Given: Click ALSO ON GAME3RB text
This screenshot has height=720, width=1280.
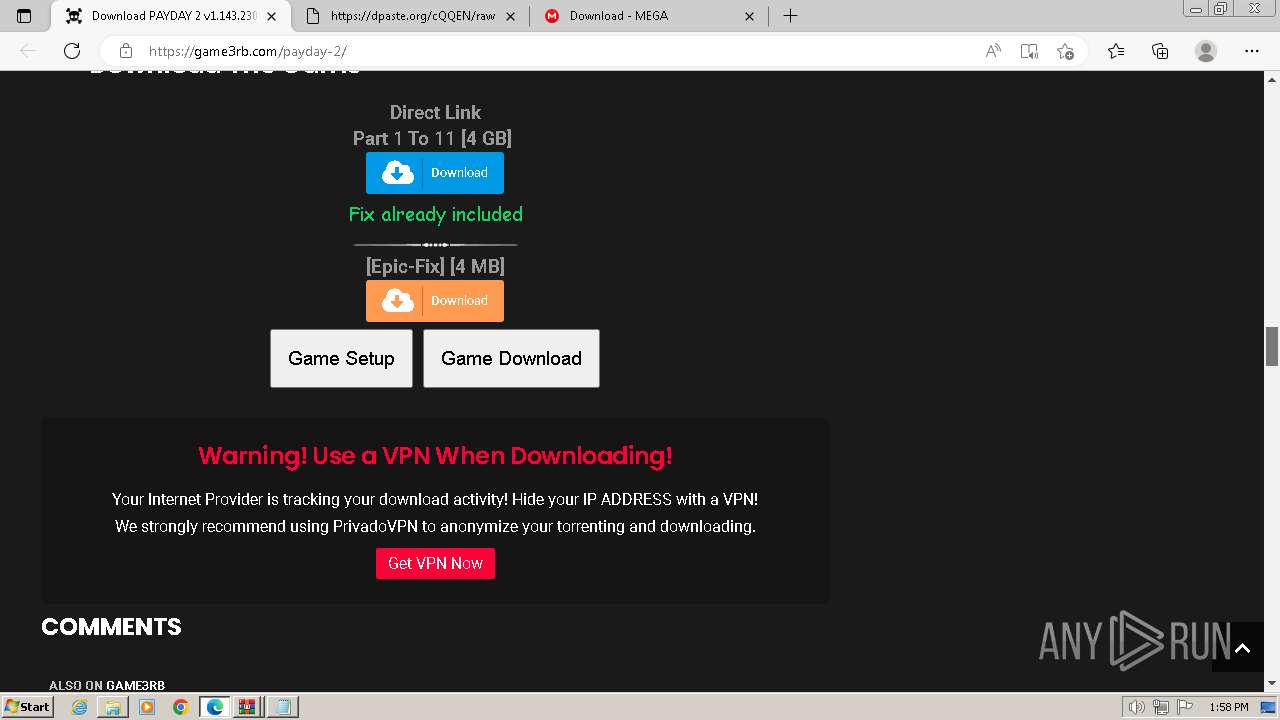Looking at the screenshot, I should point(107,685).
